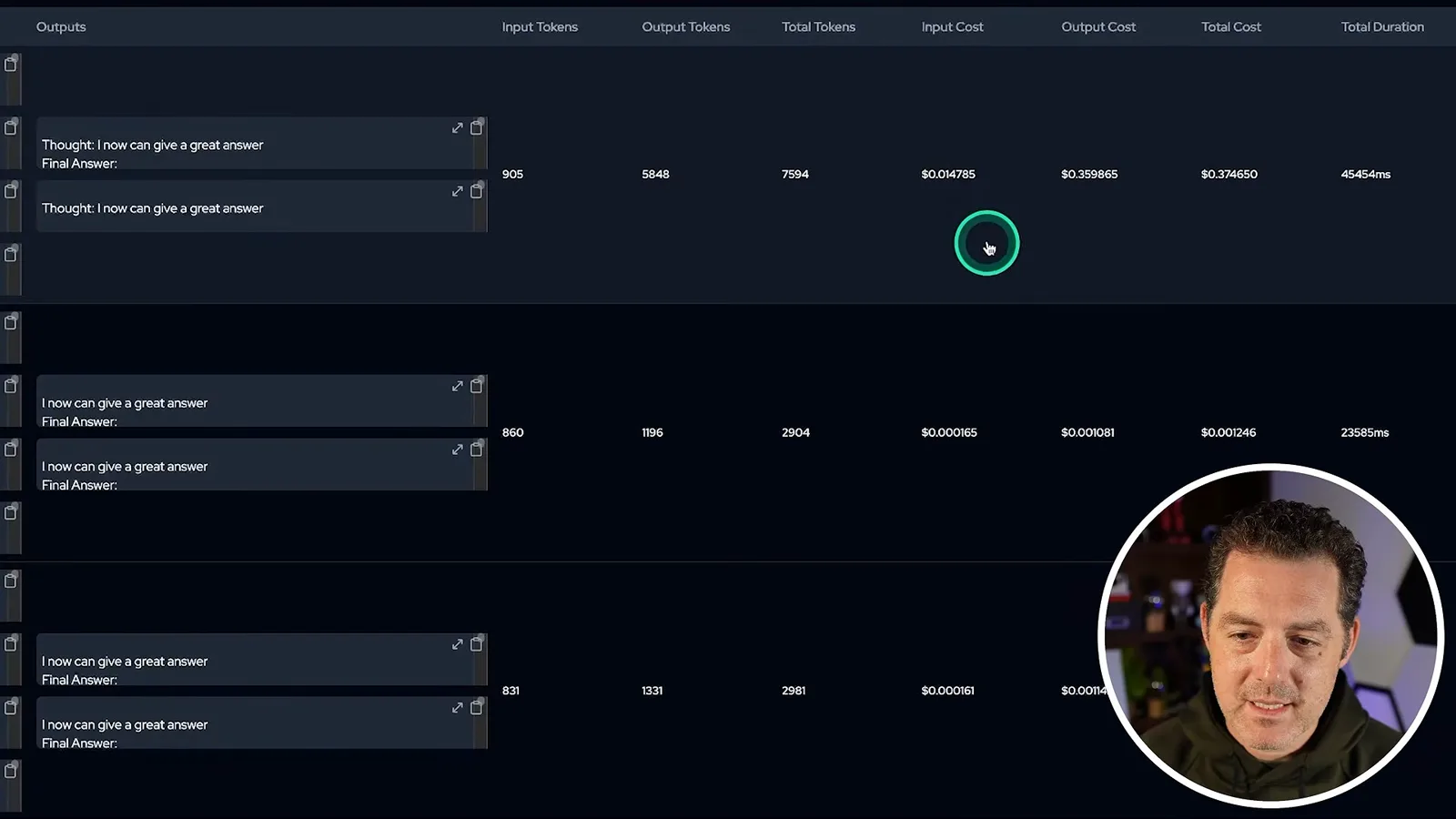Expand second output cell in 860-token row
Screen dimensions: 1456x819
pyautogui.click(x=458, y=450)
